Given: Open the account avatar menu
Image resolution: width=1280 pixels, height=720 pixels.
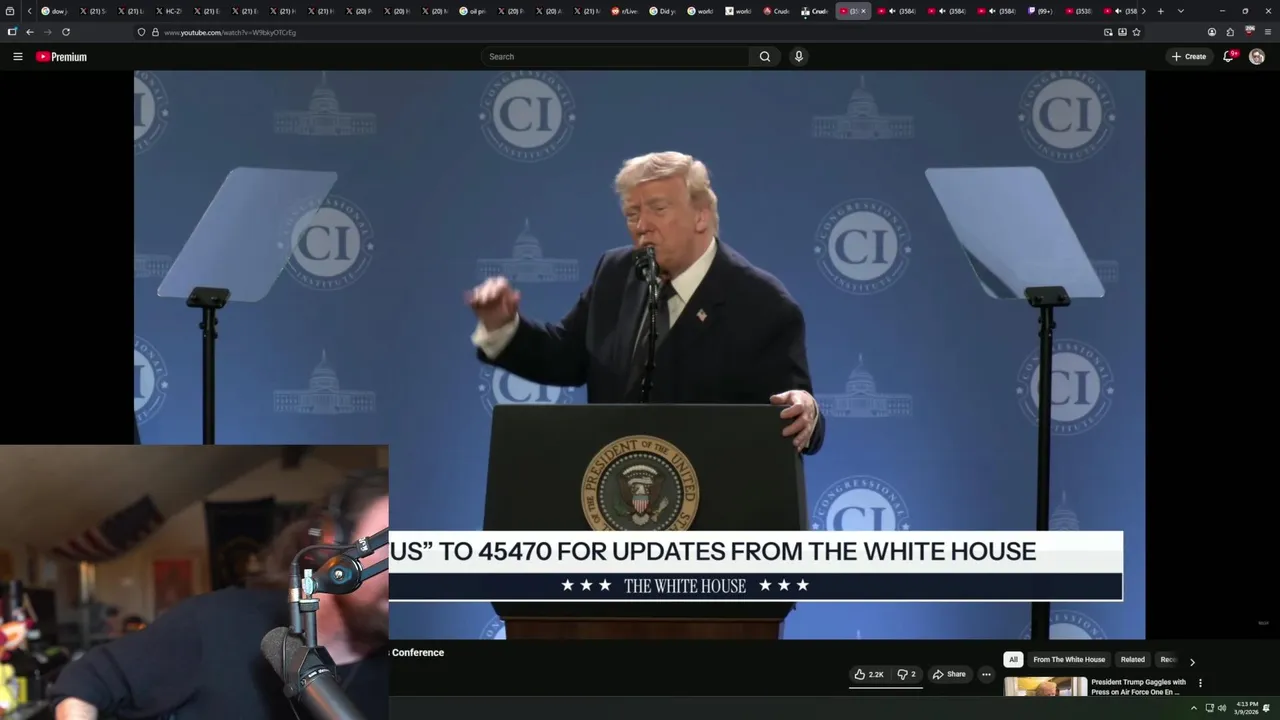Looking at the screenshot, I should (x=1257, y=57).
